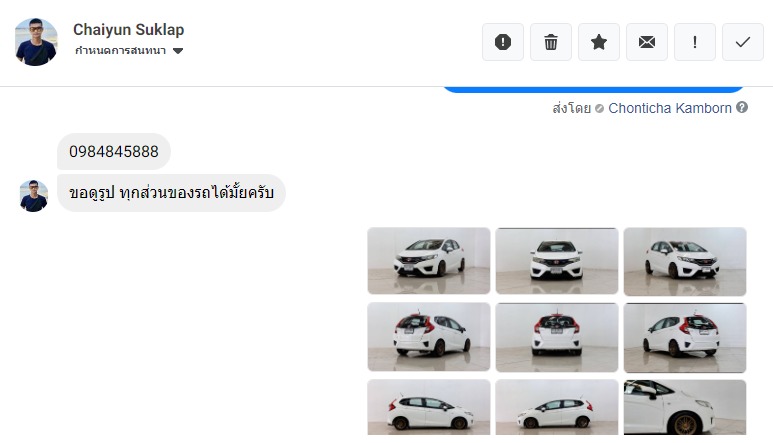The height and width of the screenshot is (443, 773).
Task: Mark conversation as spam with stop-sign icon
Action: tap(502, 42)
